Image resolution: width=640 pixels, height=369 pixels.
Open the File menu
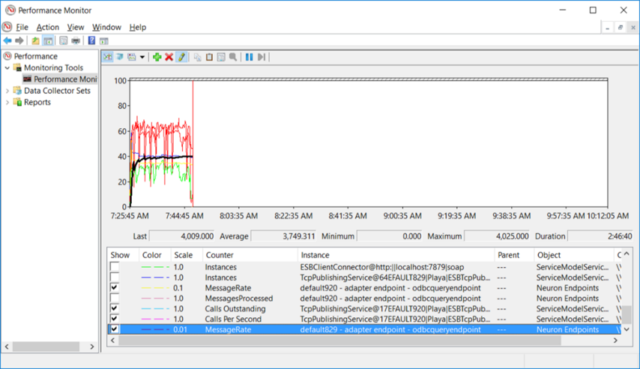click(x=22, y=27)
